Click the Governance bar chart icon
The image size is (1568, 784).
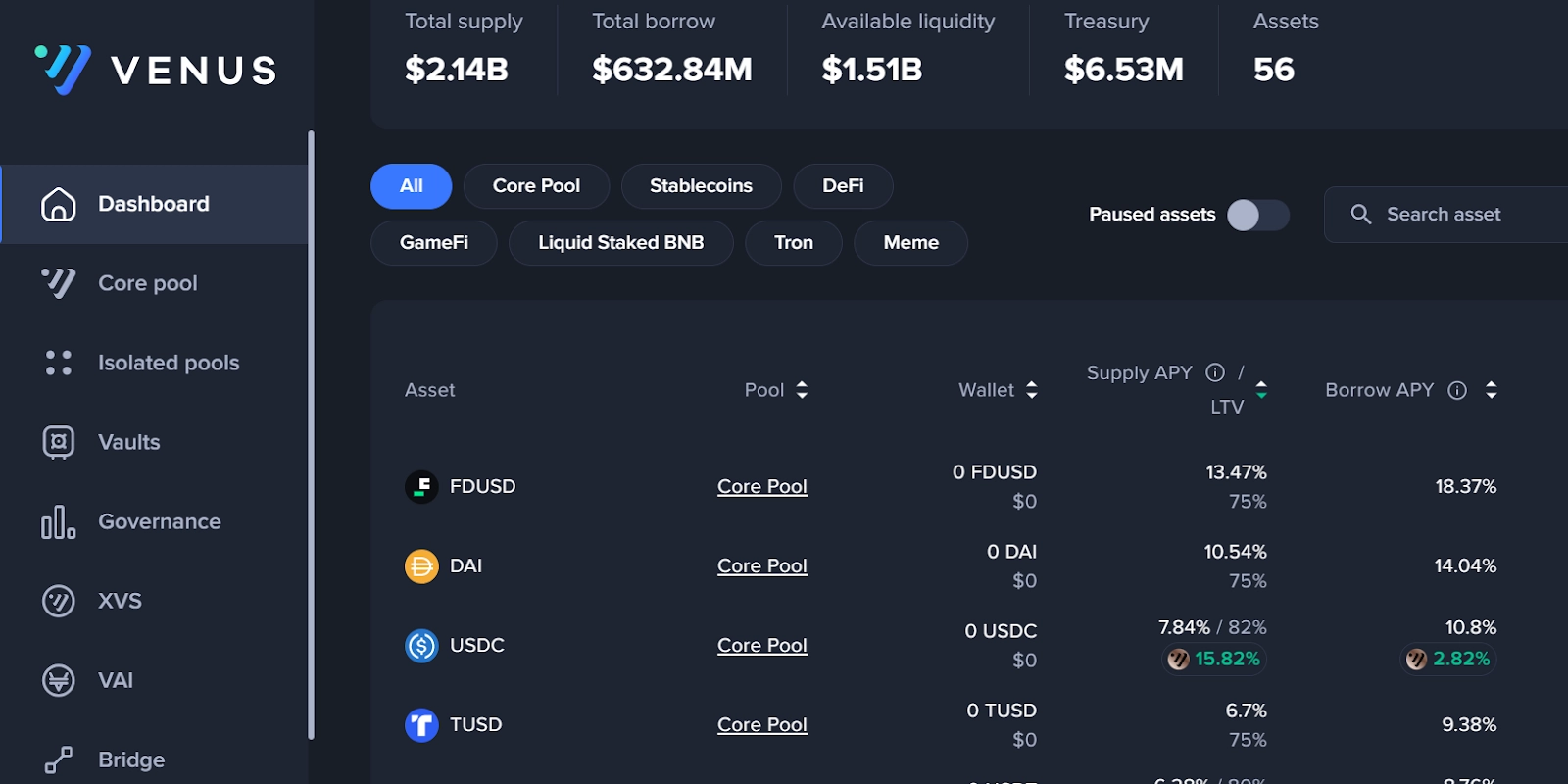(59, 521)
